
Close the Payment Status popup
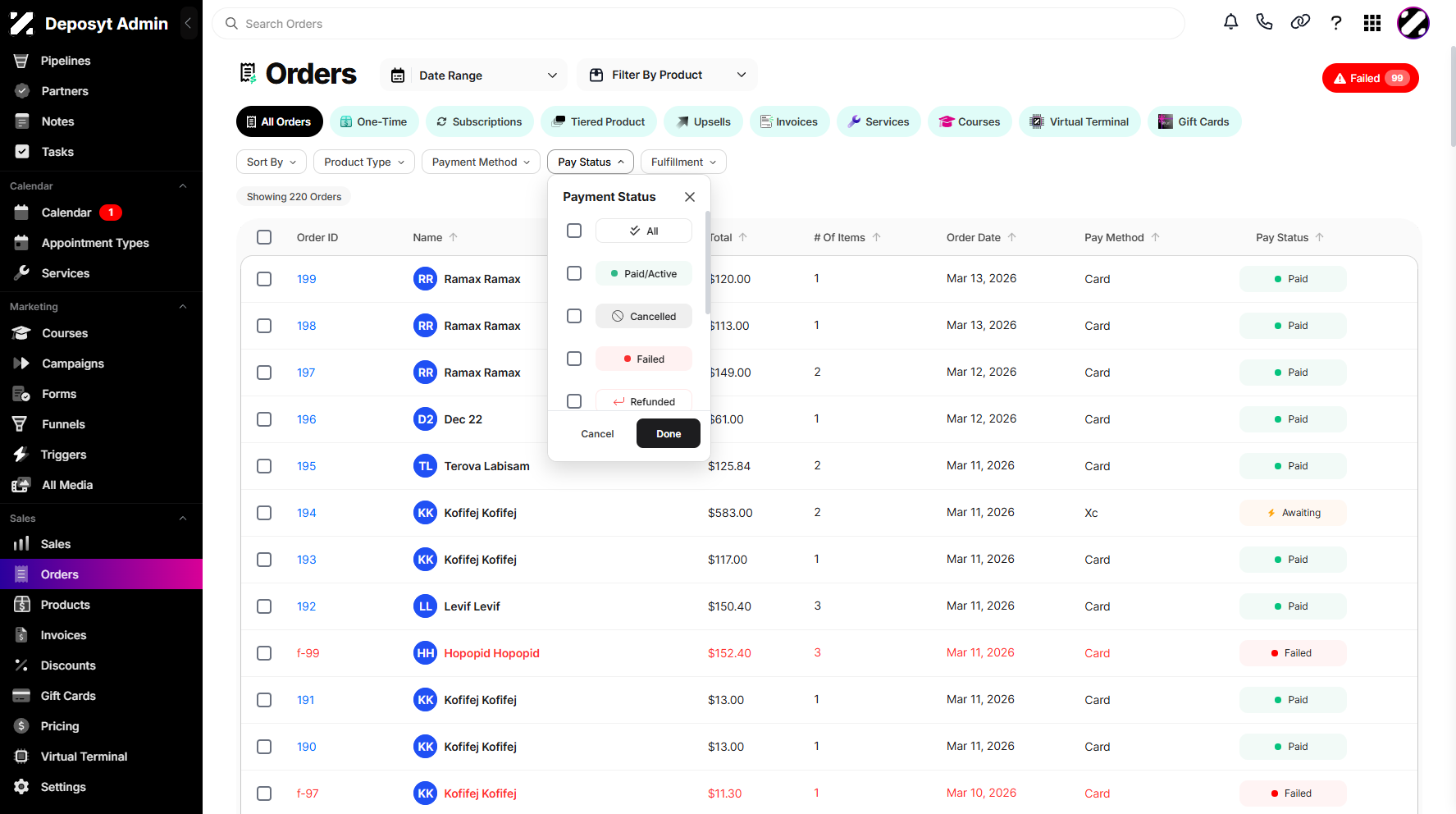pos(690,197)
